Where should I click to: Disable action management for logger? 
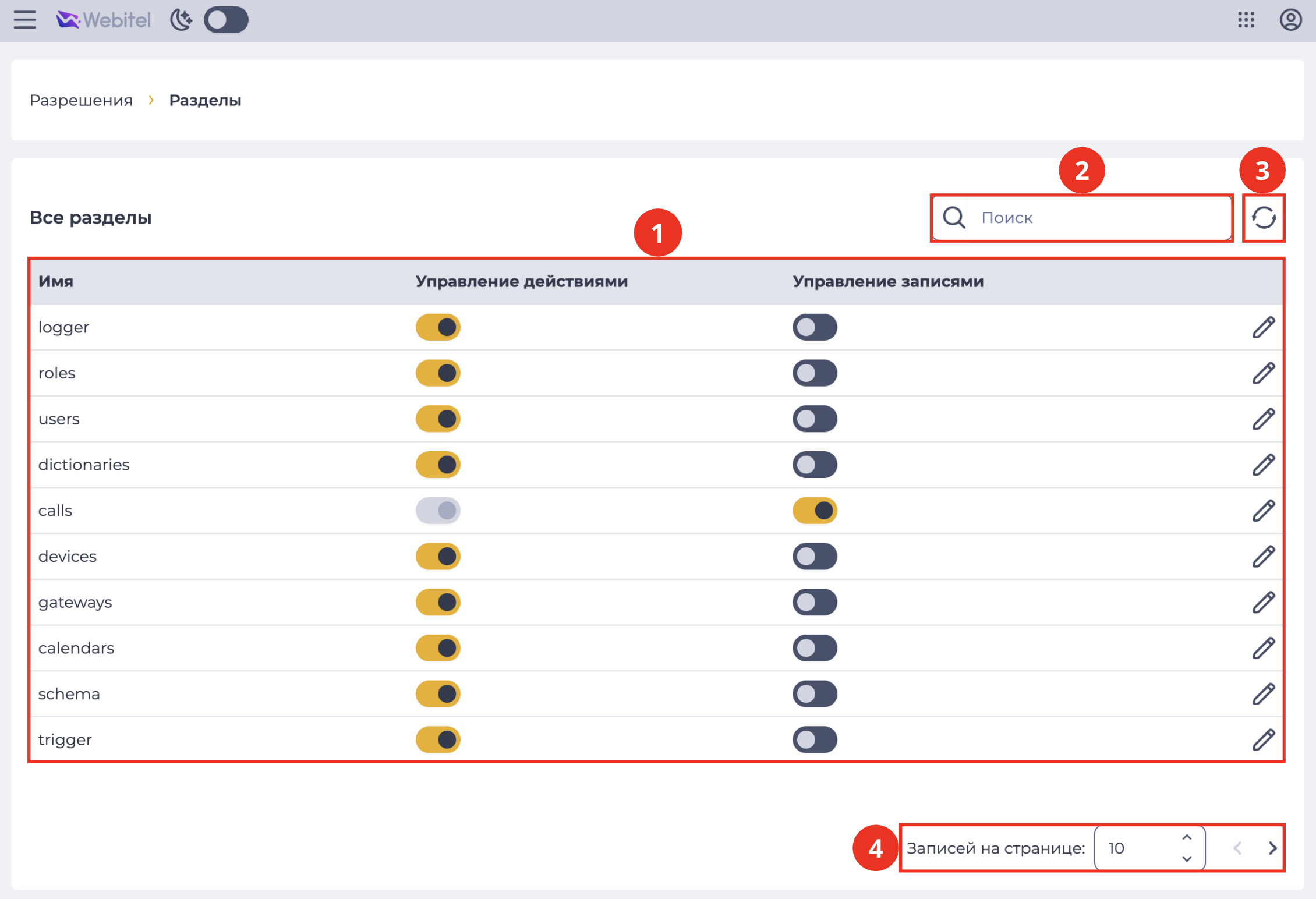(x=438, y=327)
